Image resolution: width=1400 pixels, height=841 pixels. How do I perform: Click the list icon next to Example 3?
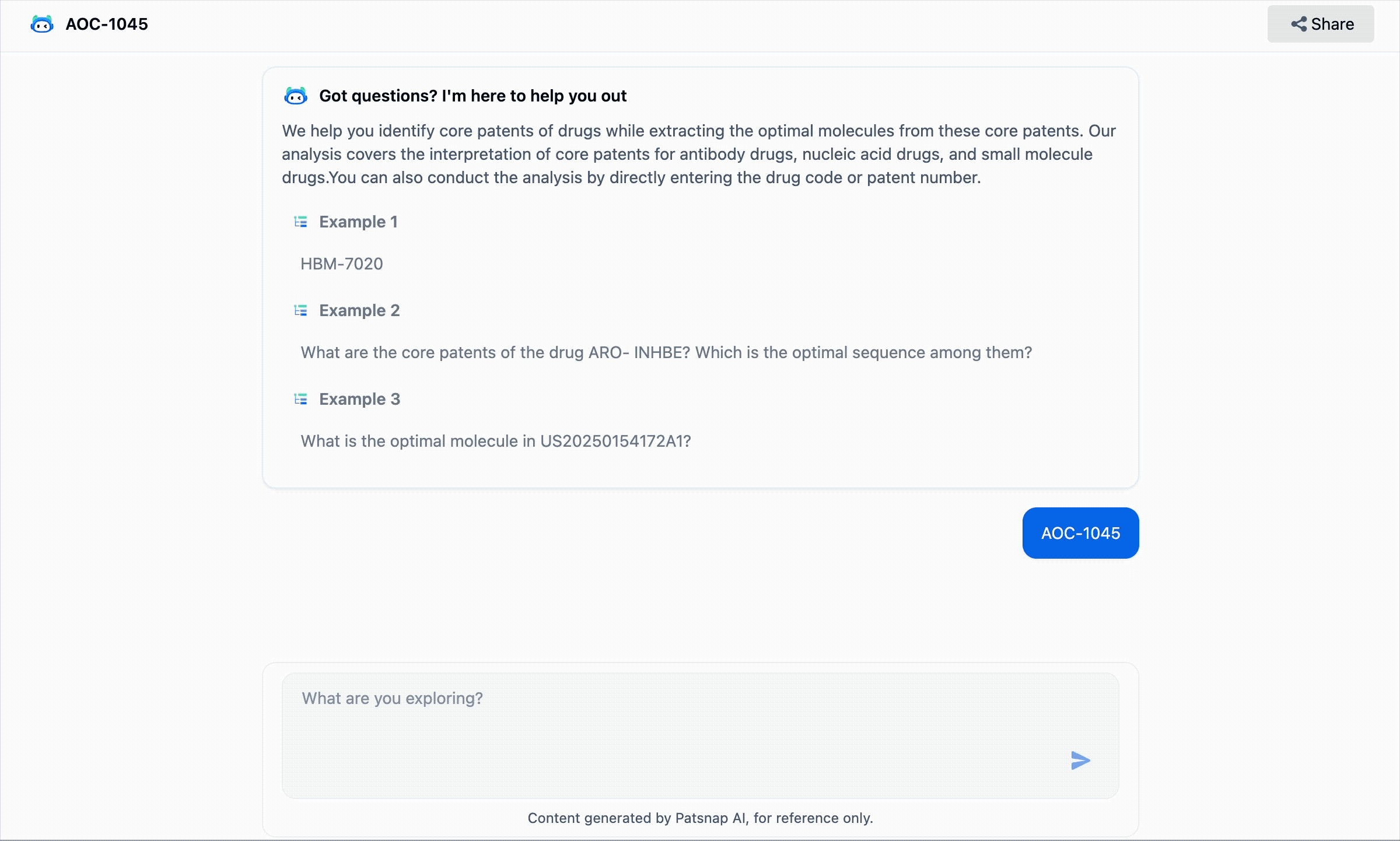[x=300, y=399]
